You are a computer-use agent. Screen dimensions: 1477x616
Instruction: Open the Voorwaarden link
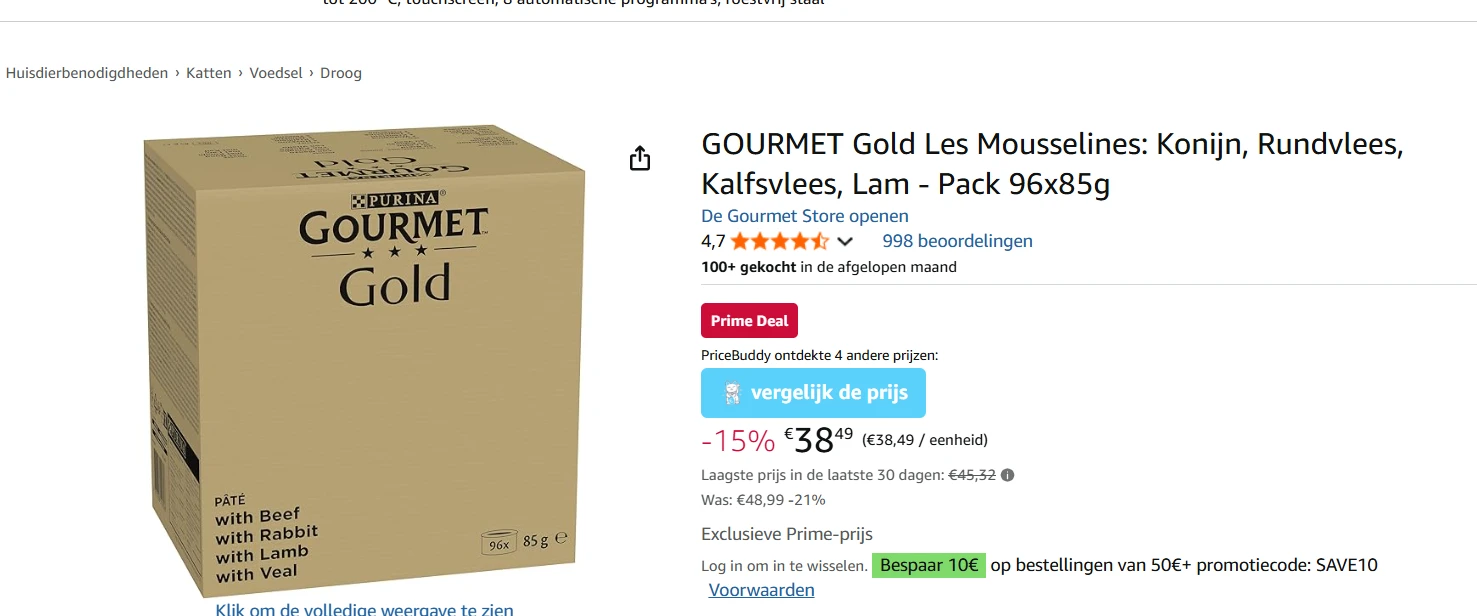coord(761,590)
